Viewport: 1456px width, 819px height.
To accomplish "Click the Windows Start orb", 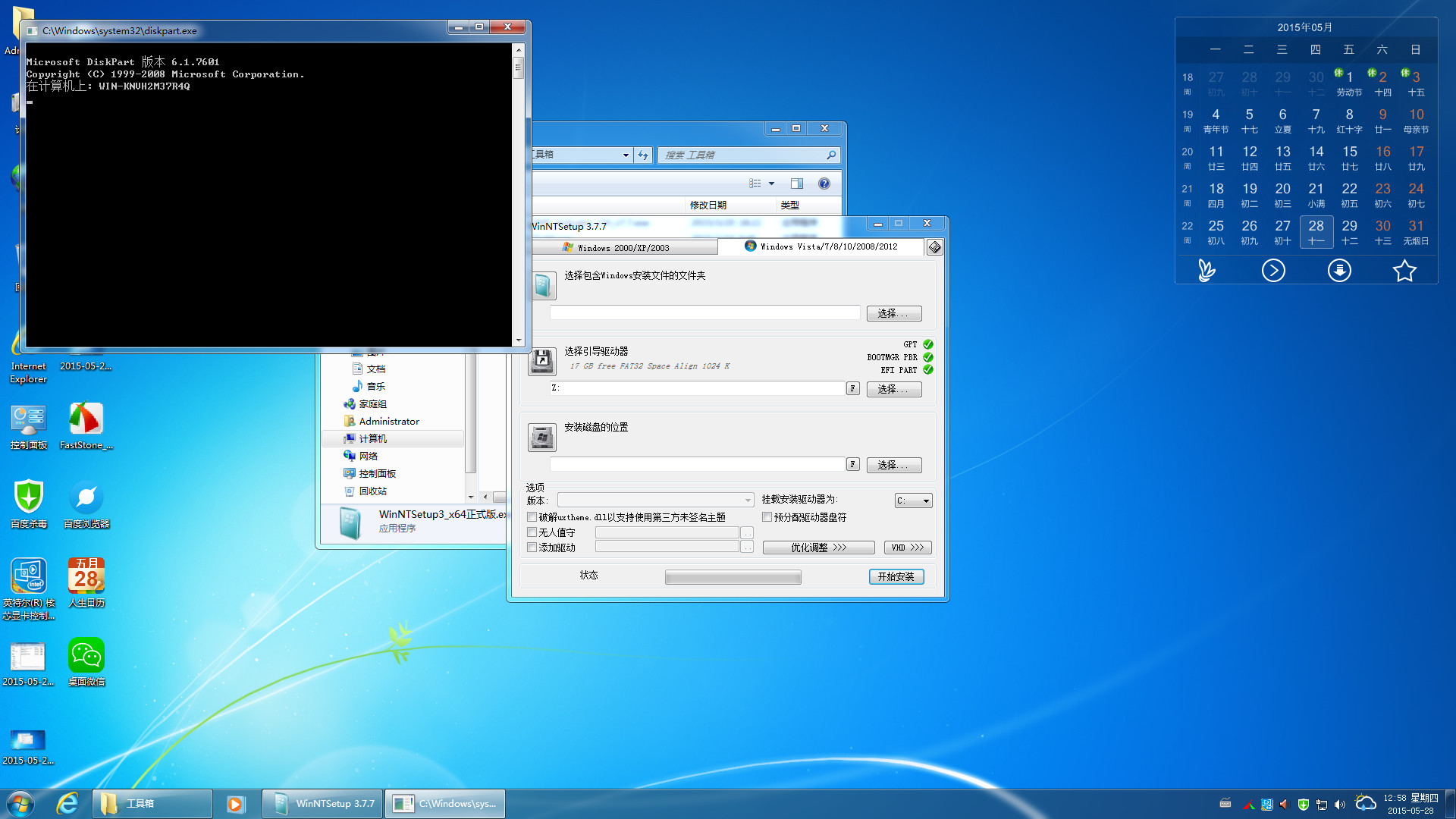I will tap(20, 804).
